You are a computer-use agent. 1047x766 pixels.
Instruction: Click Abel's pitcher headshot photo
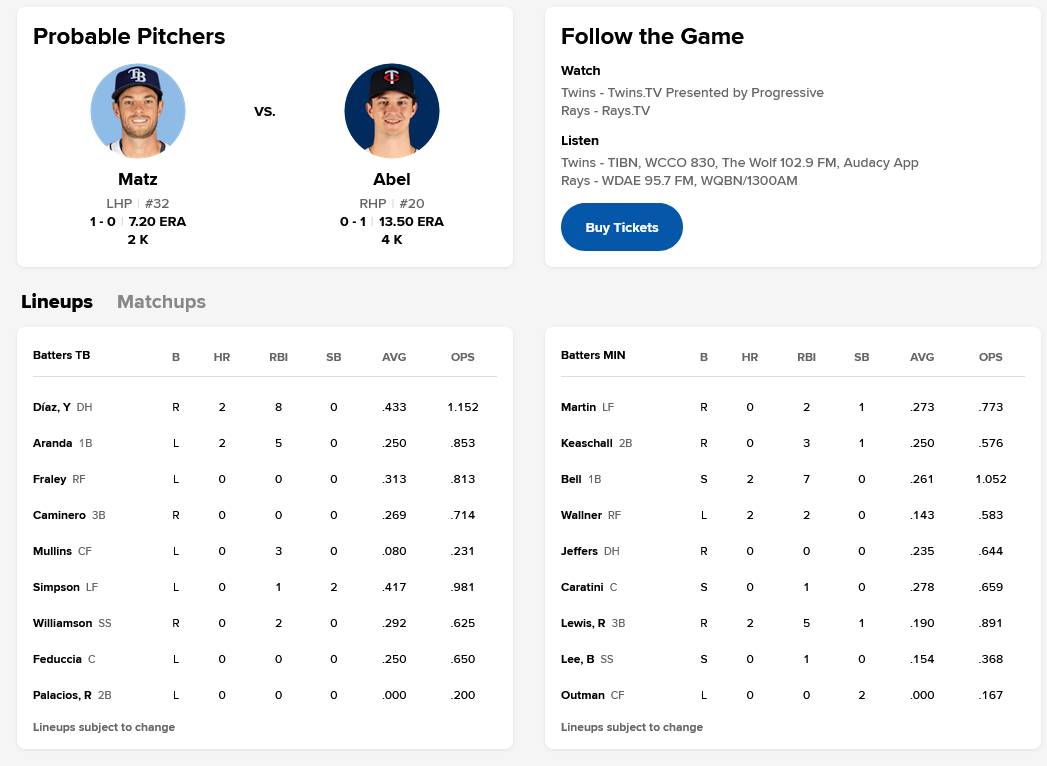click(x=391, y=111)
